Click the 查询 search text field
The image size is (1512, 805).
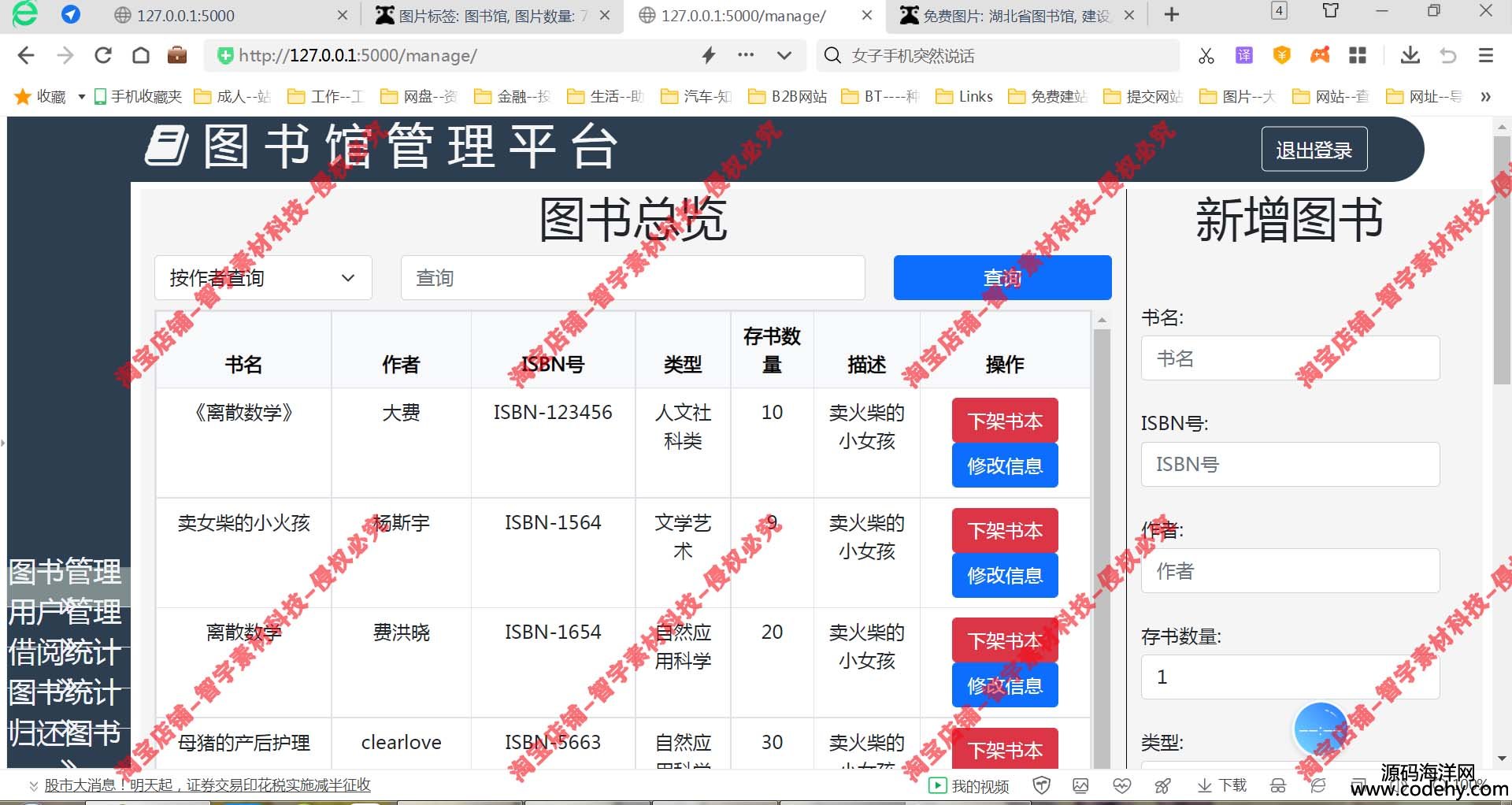pyautogui.click(x=633, y=277)
